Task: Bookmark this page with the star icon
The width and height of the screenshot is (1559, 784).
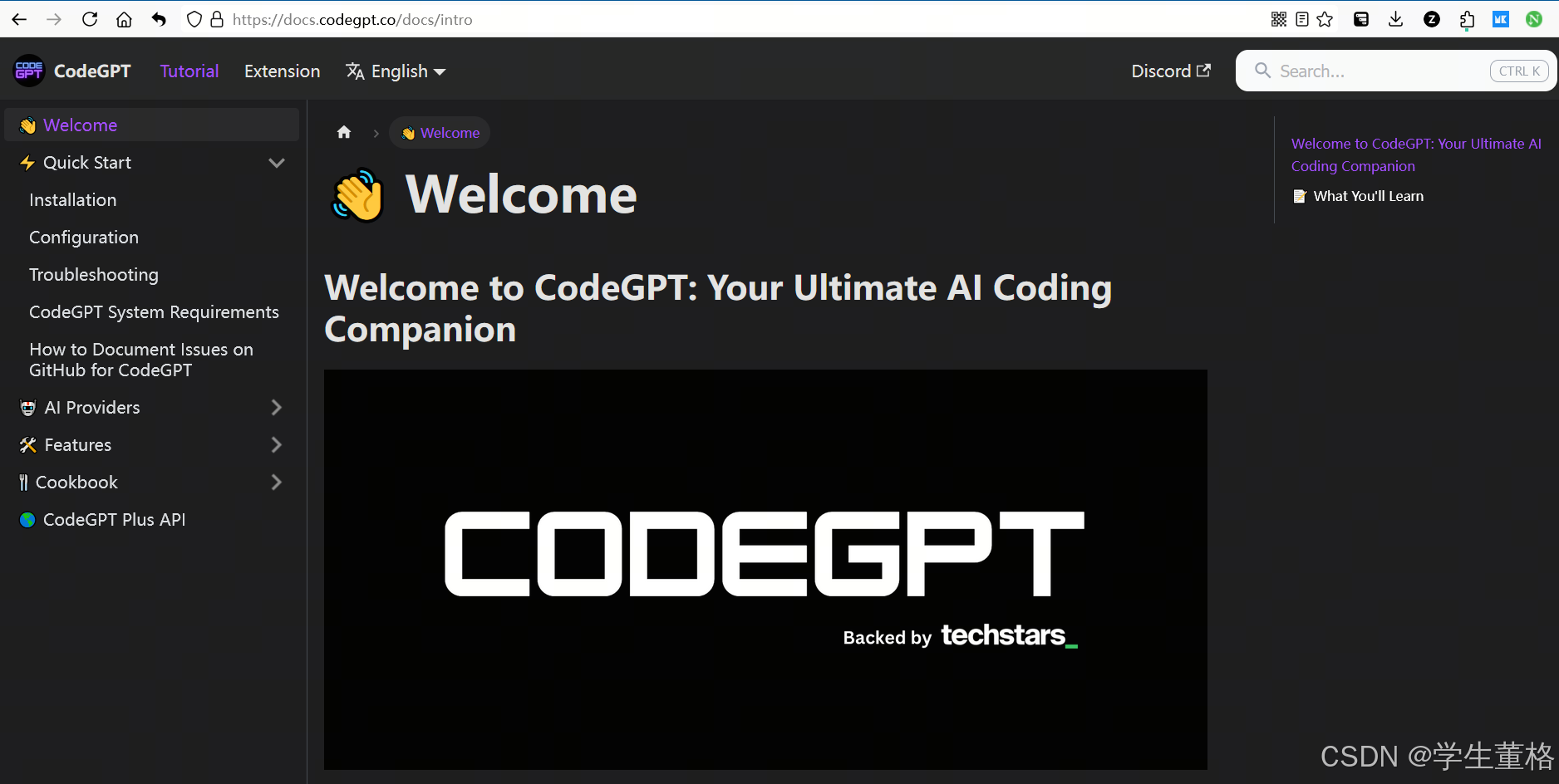Action: [x=1325, y=19]
